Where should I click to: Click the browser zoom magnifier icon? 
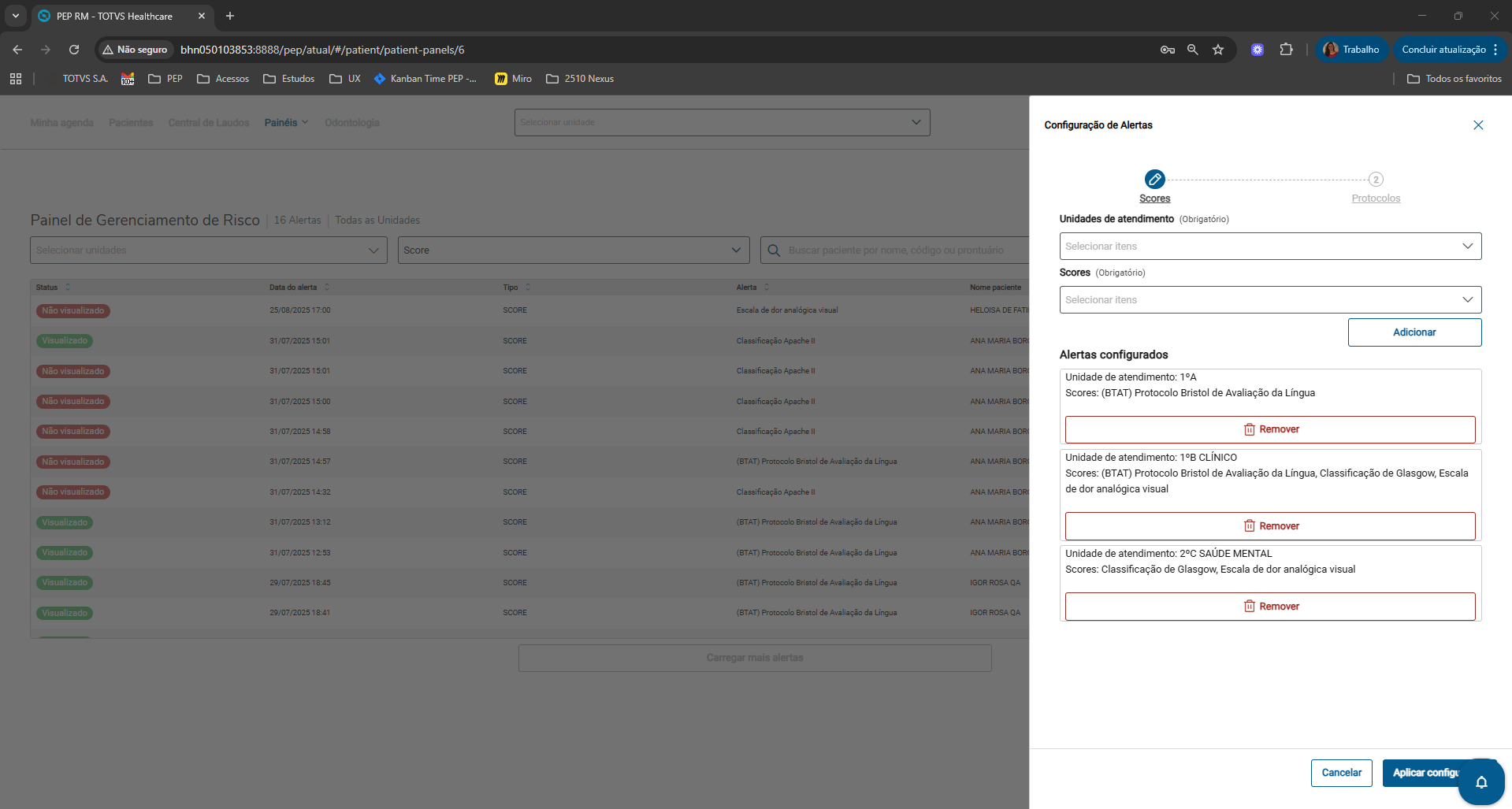pyautogui.click(x=1193, y=50)
